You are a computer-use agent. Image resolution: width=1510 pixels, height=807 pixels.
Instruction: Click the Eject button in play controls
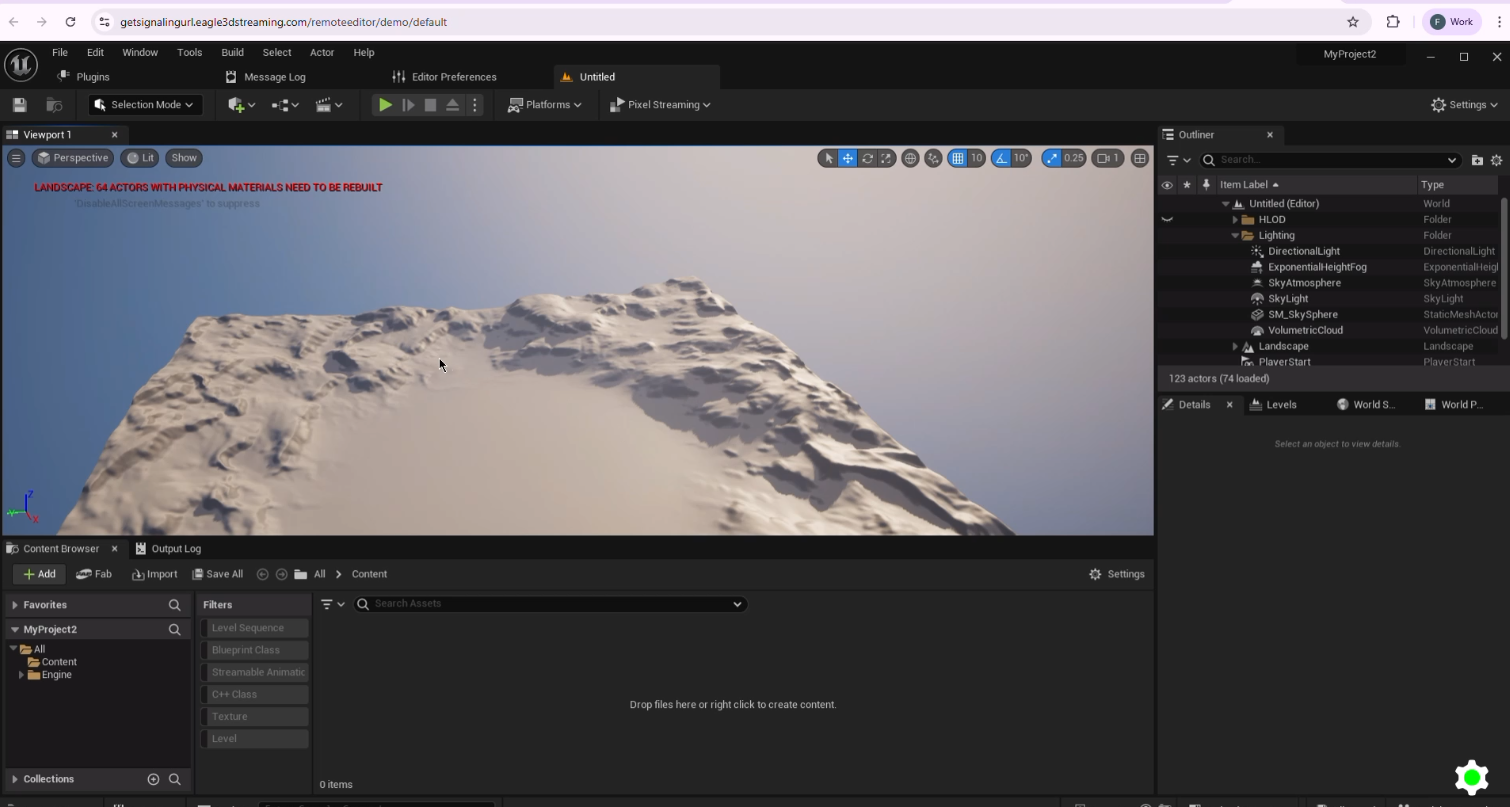(x=452, y=105)
